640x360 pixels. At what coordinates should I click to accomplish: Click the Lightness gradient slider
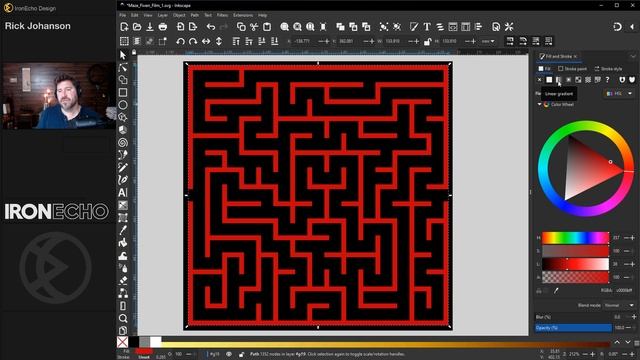576,264
